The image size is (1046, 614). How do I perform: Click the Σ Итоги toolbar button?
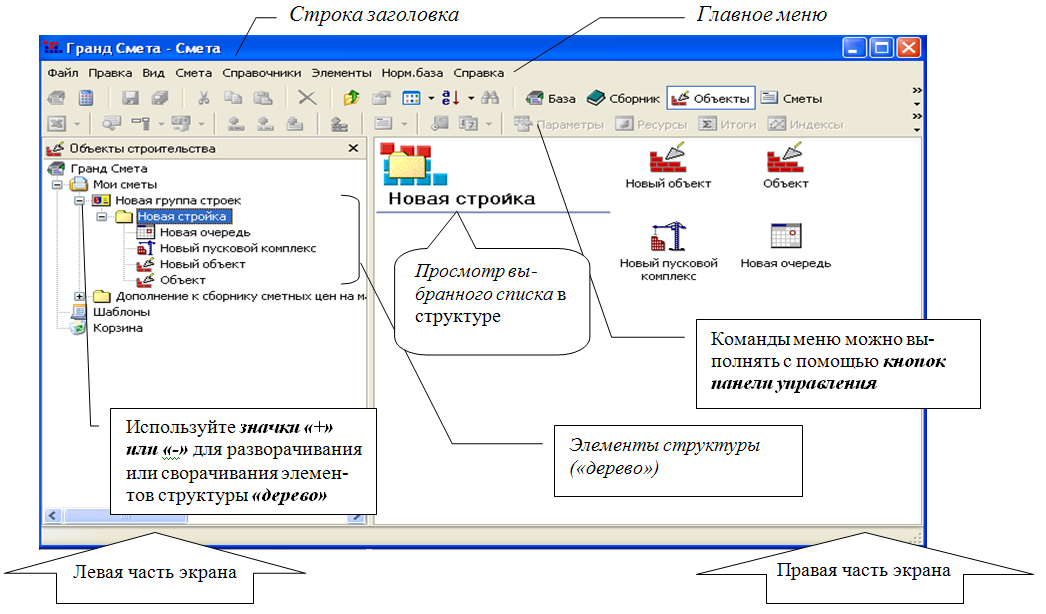tap(727, 124)
